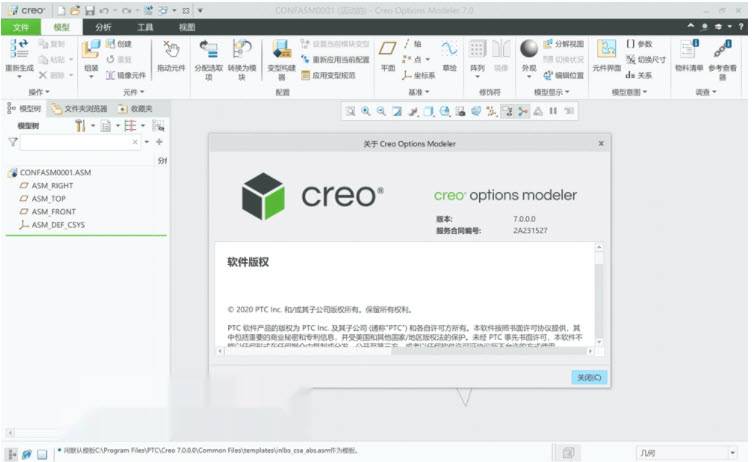Viewport: 752px width, 462px height.
Task: Click the copyright text horizontal scrollbar
Action: (x=405, y=351)
